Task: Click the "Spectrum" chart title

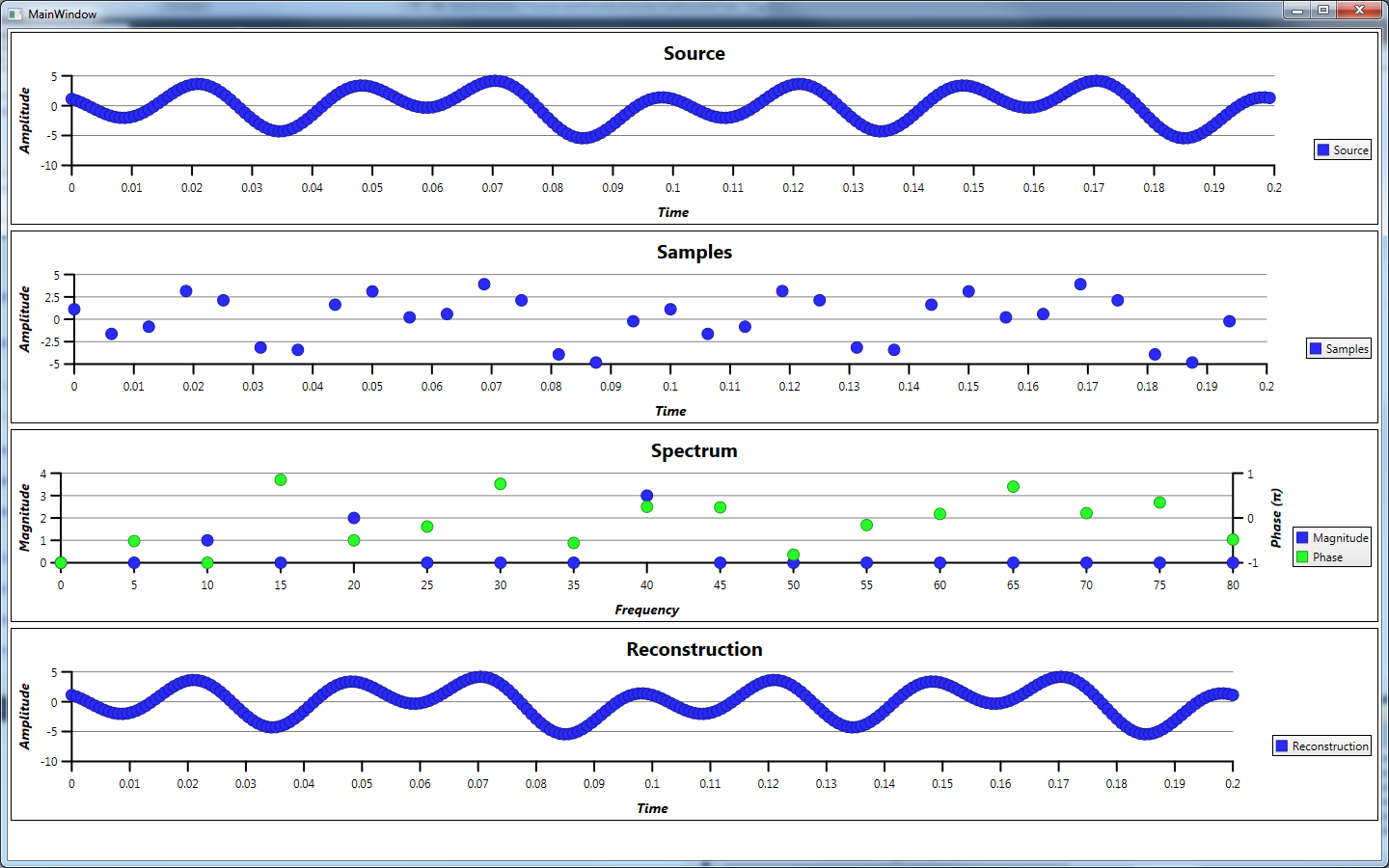Action: [x=694, y=451]
